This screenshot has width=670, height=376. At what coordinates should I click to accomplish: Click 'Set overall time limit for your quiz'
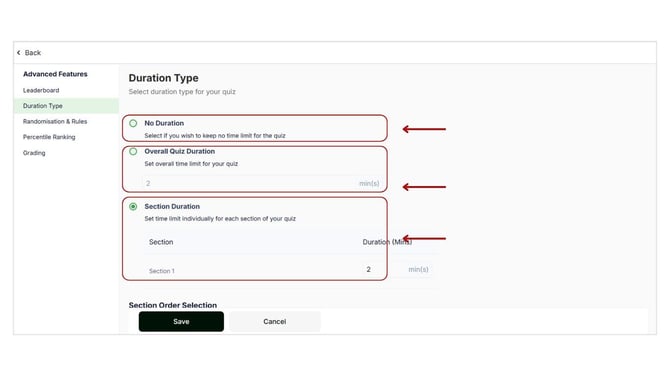191,164
